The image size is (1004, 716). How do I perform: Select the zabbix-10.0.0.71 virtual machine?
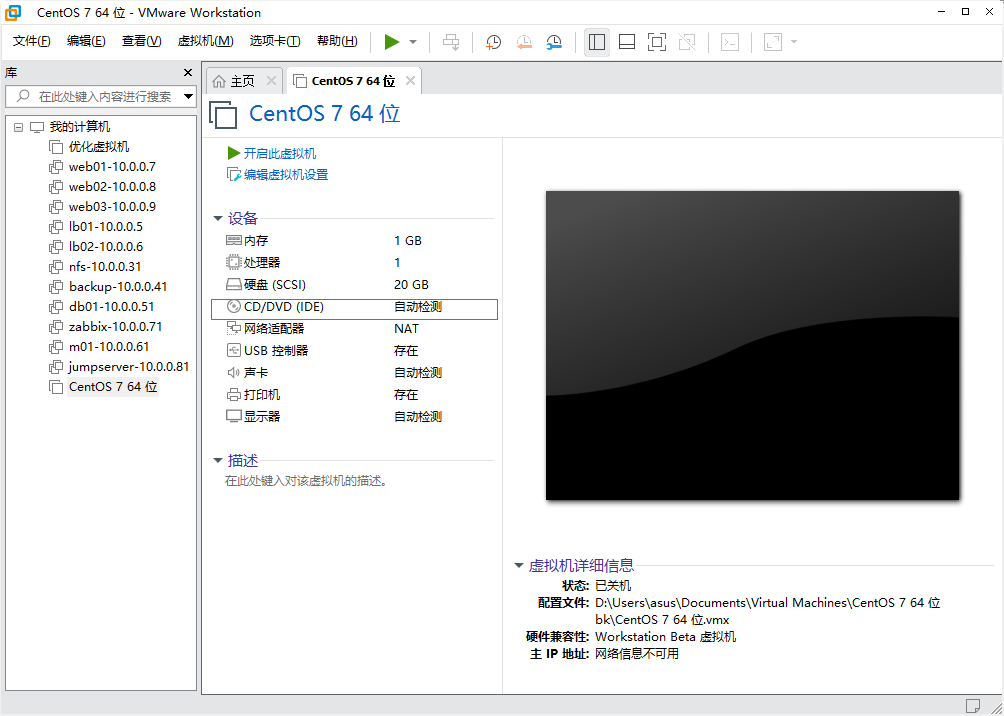[115, 327]
